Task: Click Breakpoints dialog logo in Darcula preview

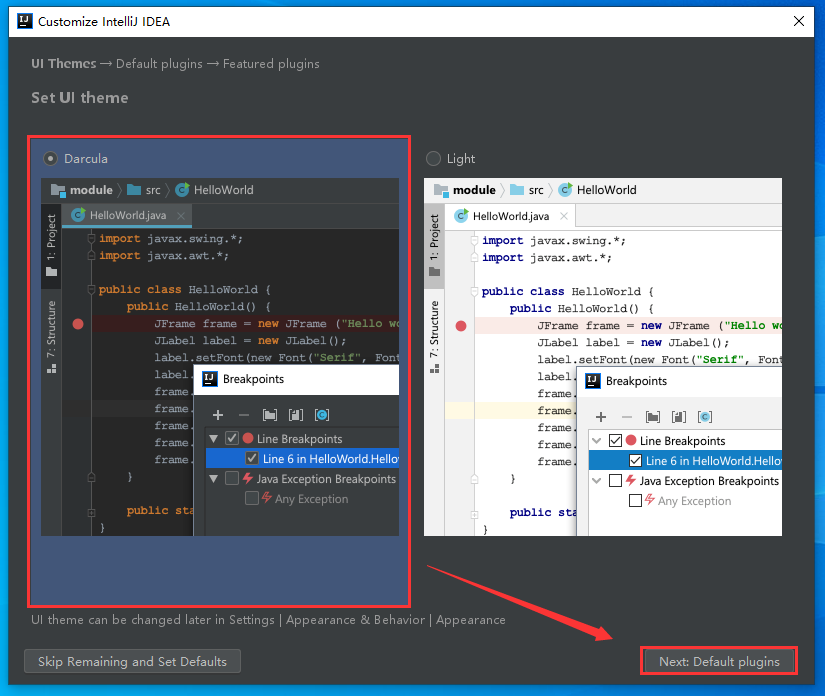Action: (x=210, y=379)
